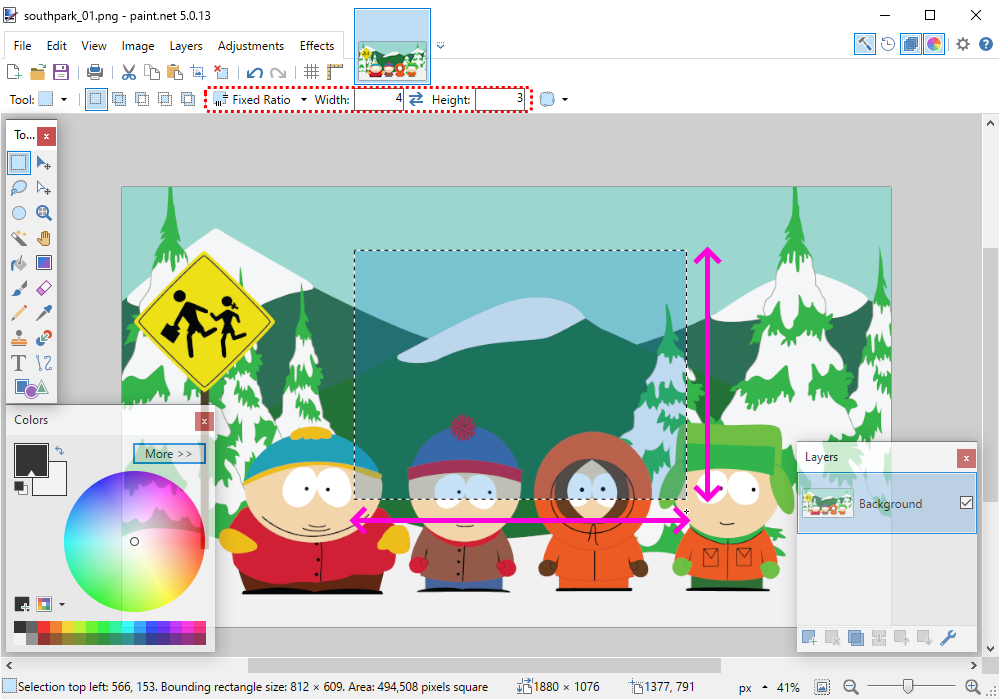Select the Color Picker eyedropper tool

(43, 313)
